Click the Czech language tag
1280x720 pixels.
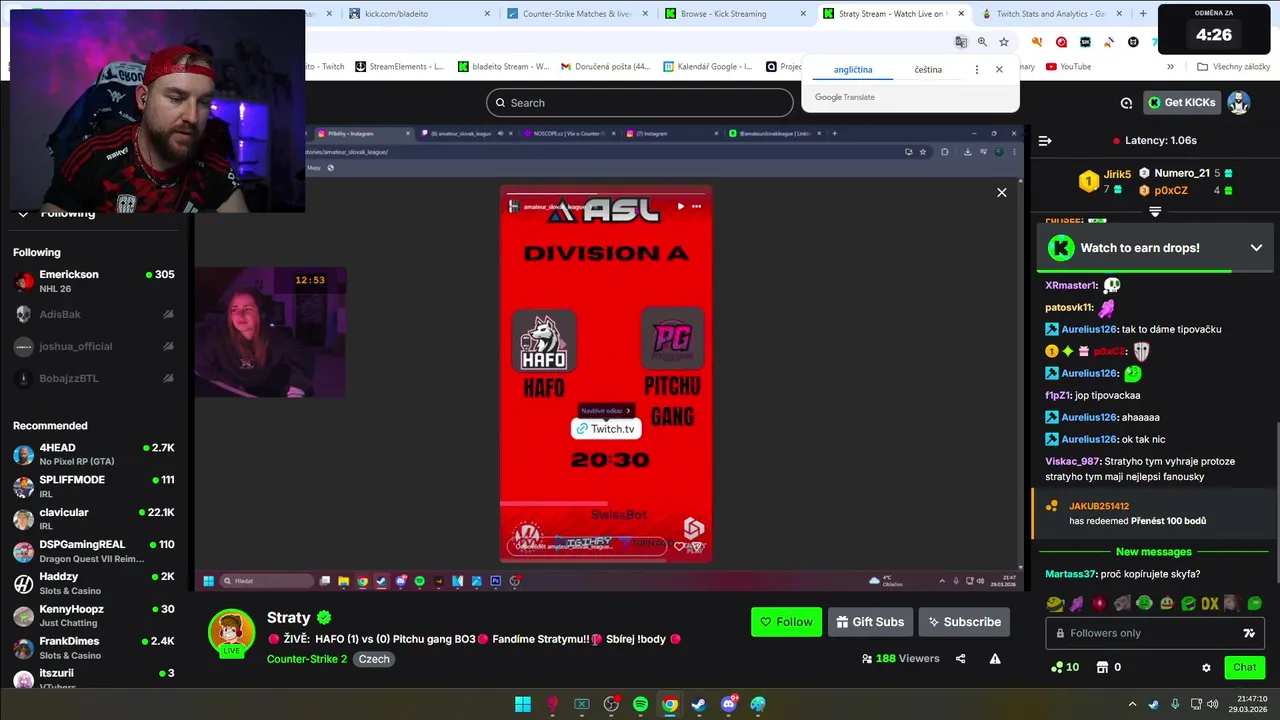point(374,659)
